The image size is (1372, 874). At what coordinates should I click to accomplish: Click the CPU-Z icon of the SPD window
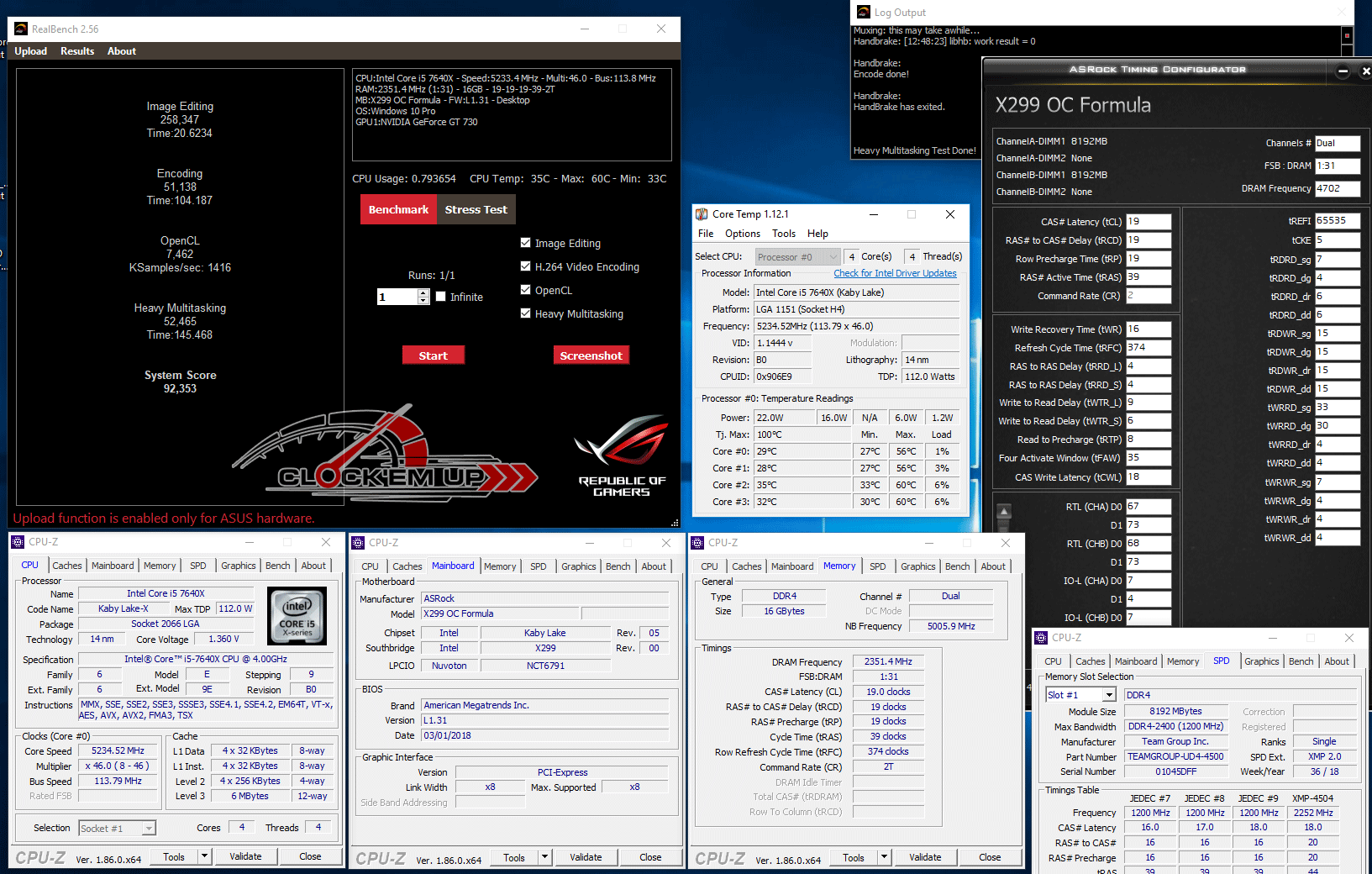click(x=1042, y=638)
